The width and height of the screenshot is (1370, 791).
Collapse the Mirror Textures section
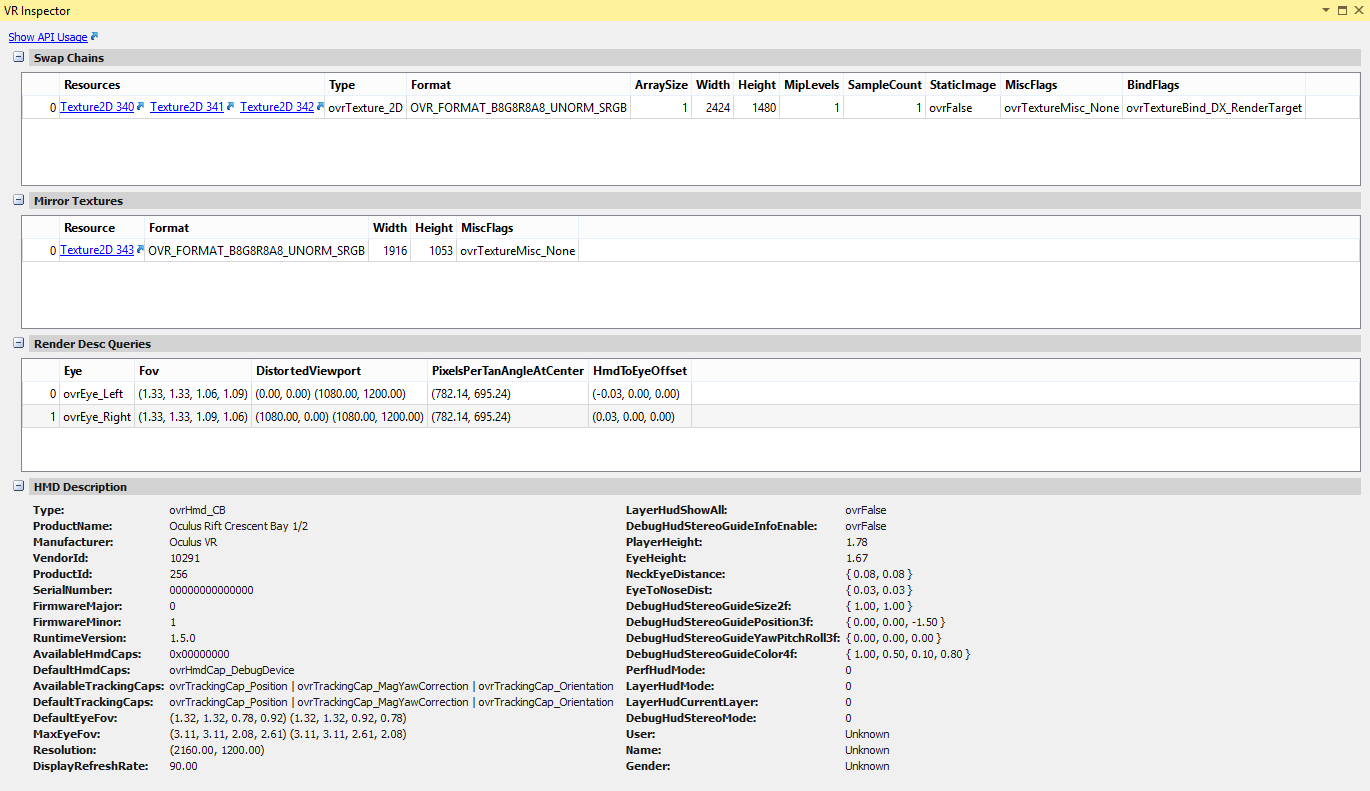point(19,201)
